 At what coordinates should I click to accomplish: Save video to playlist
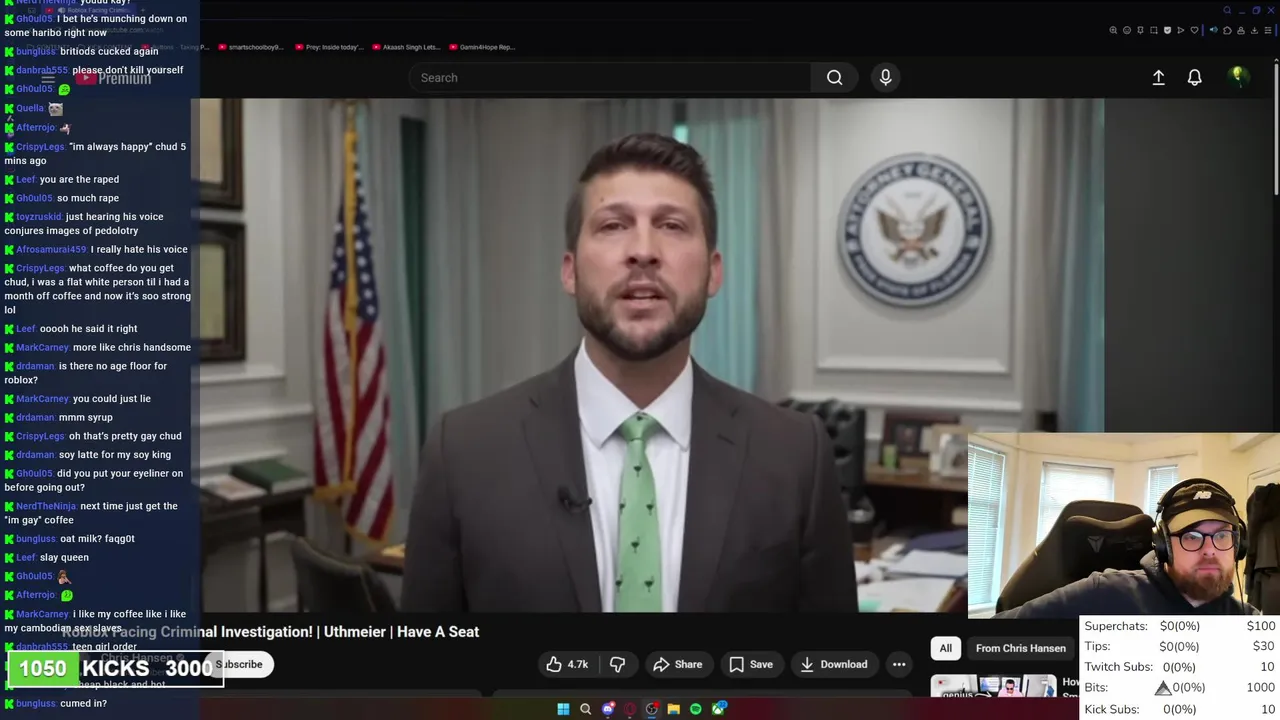tap(750, 664)
